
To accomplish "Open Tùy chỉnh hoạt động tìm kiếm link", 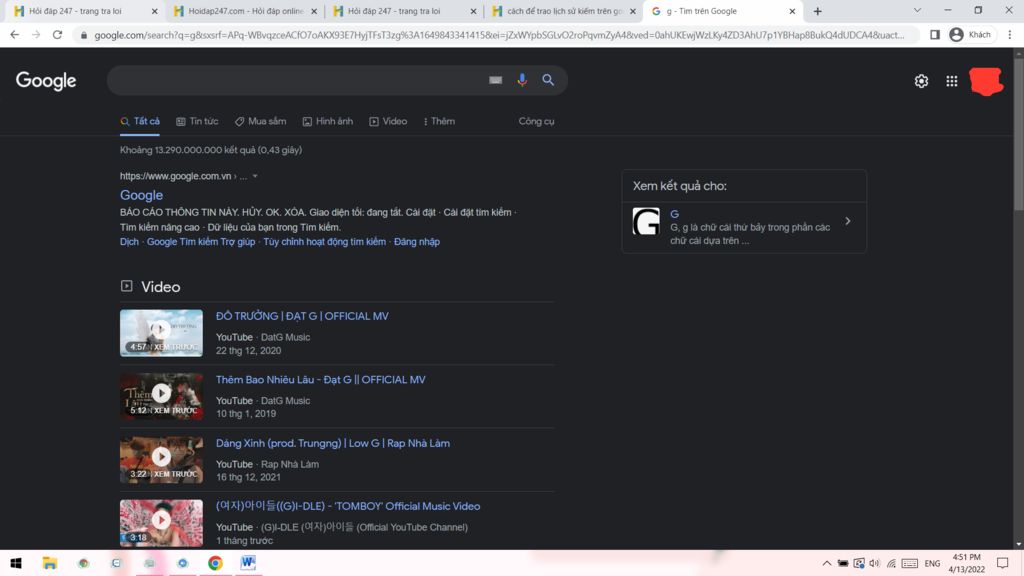I will [325, 242].
